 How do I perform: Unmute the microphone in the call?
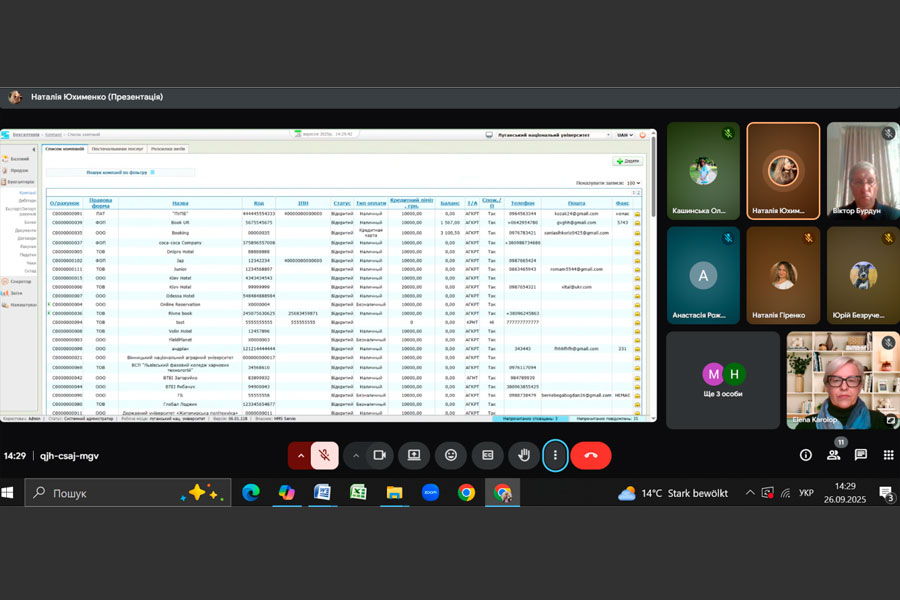pos(325,455)
